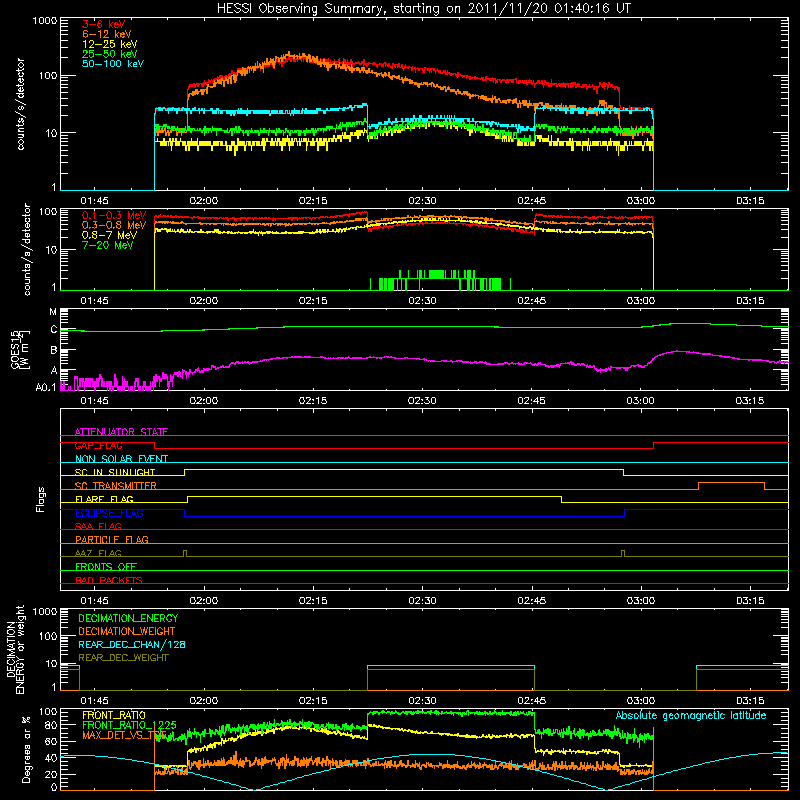Image resolution: width=800 pixels, height=800 pixels.
Task: Click the M class label on GOES axis
Action: (53, 312)
